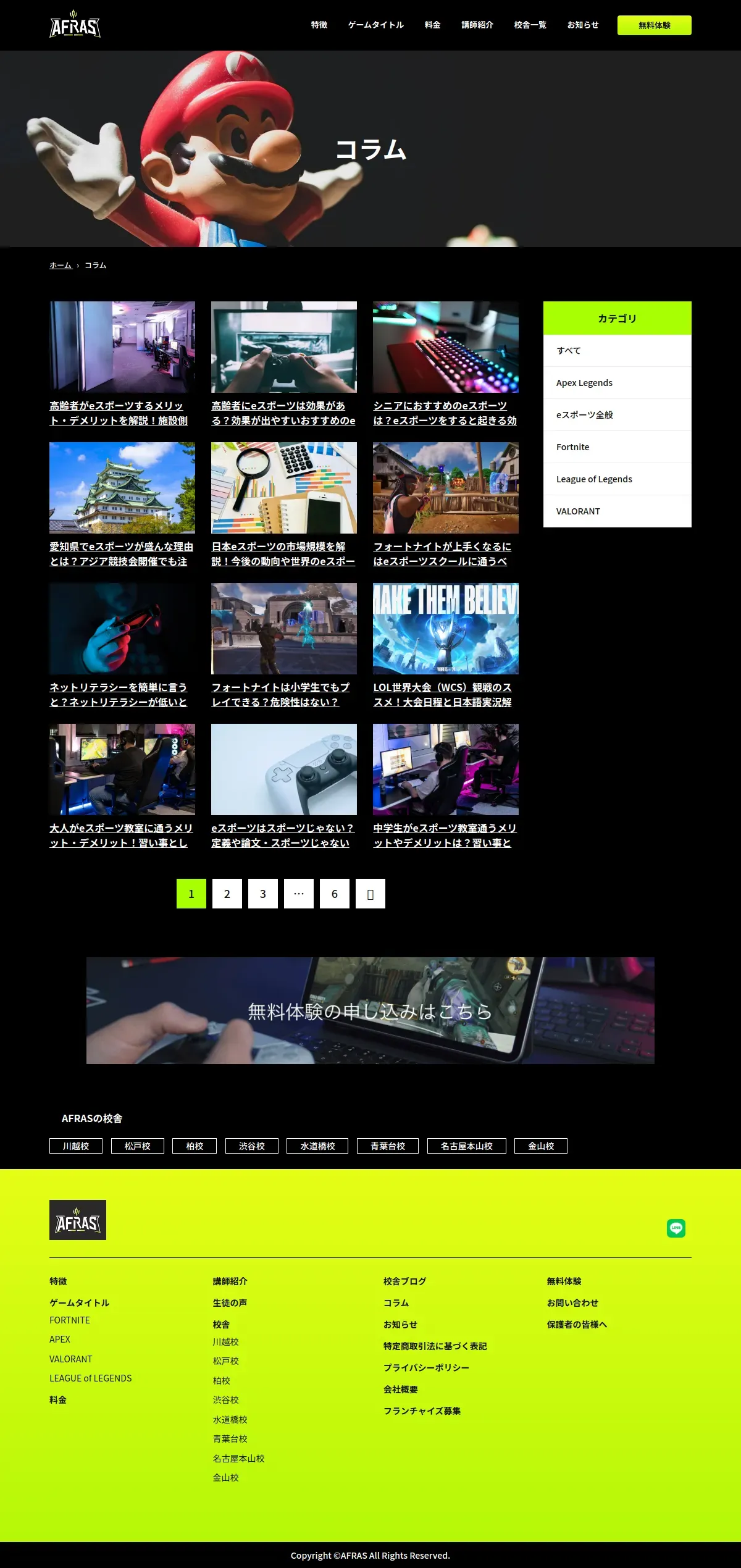
Task: Open ゲームタイトル in the top navigation
Action: click(x=376, y=25)
